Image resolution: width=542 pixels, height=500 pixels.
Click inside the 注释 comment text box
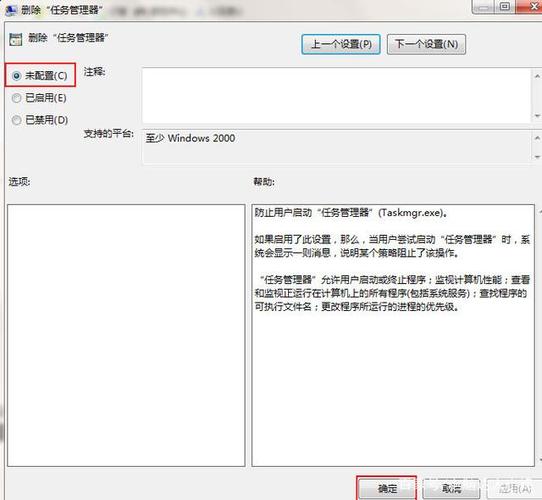336,95
